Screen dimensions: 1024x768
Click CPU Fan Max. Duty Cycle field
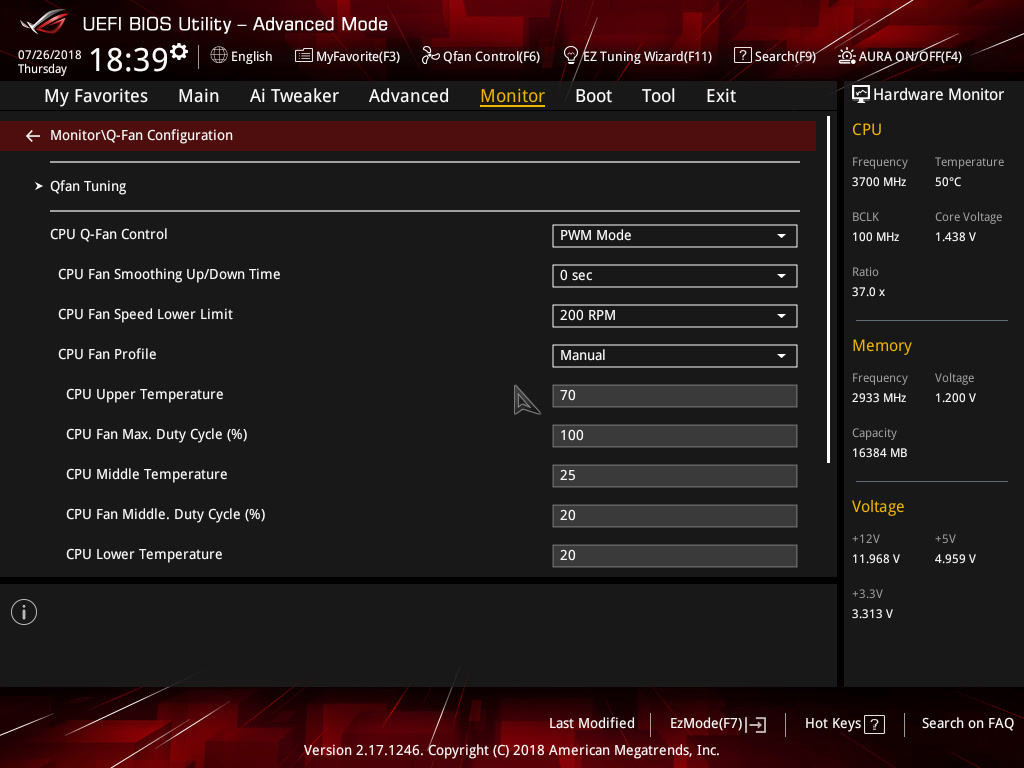(x=675, y=436)
